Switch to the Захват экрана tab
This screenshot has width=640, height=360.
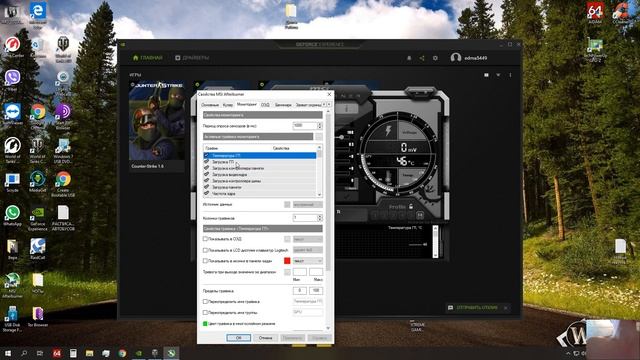308,105
